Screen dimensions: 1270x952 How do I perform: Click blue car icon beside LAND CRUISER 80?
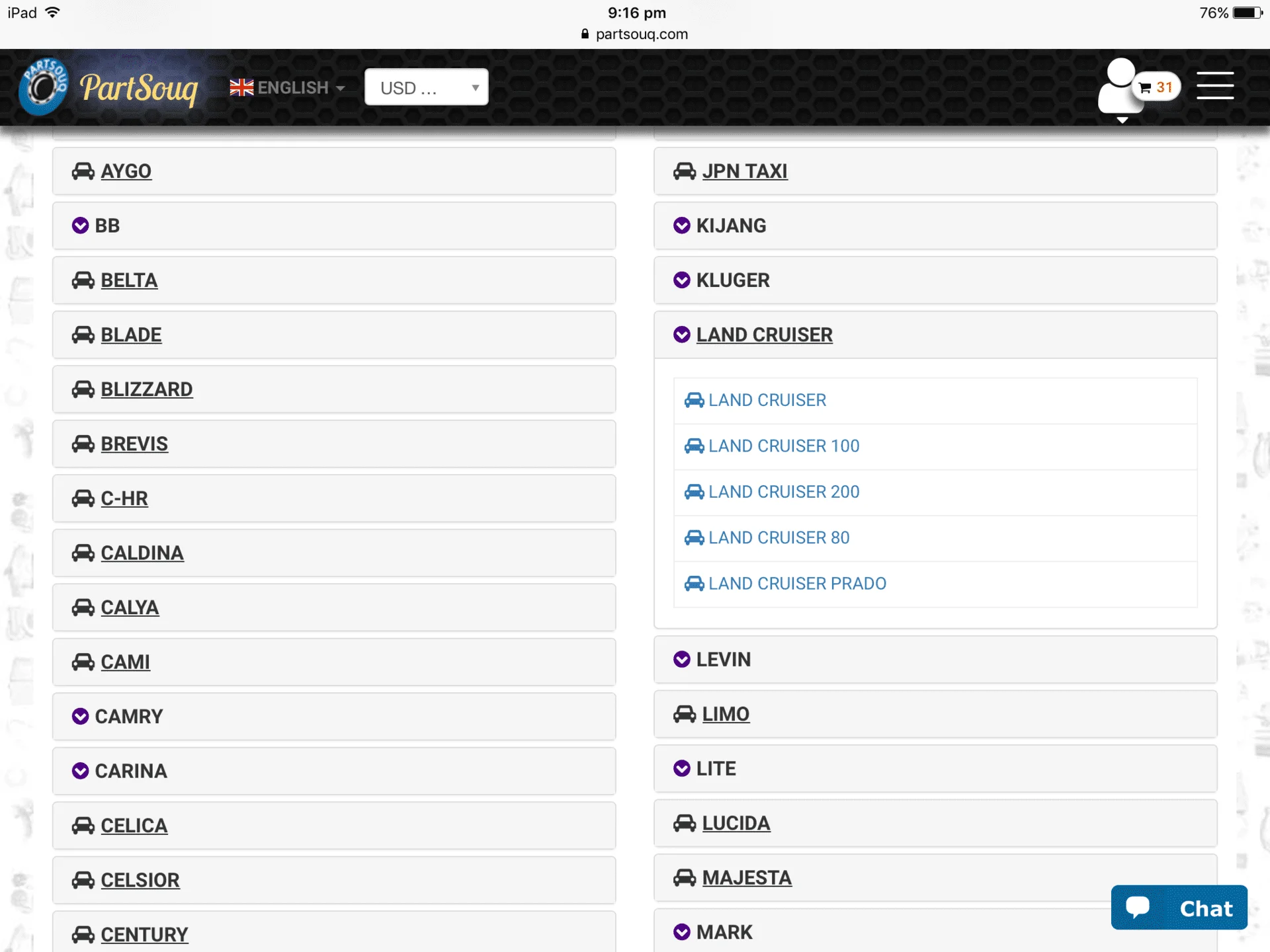694,537
